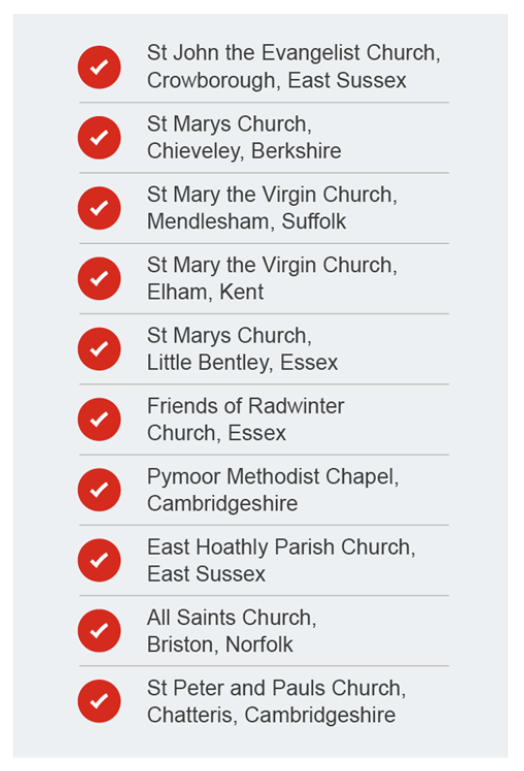Click the red tick beside East Hoathly Parish Church

(99, 560)
